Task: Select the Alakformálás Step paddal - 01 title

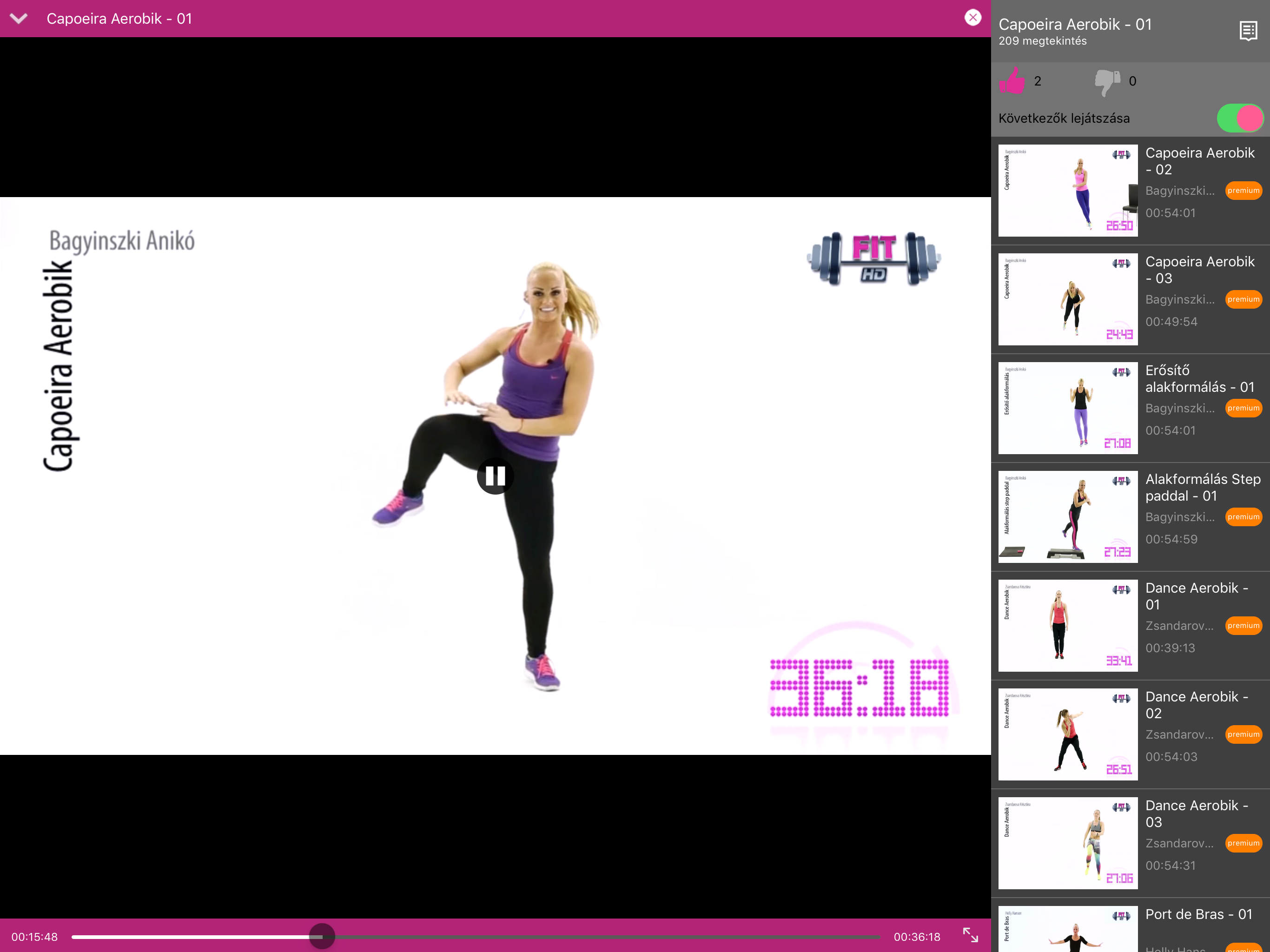Action: pyautogui.click(x=1203, y=488)
